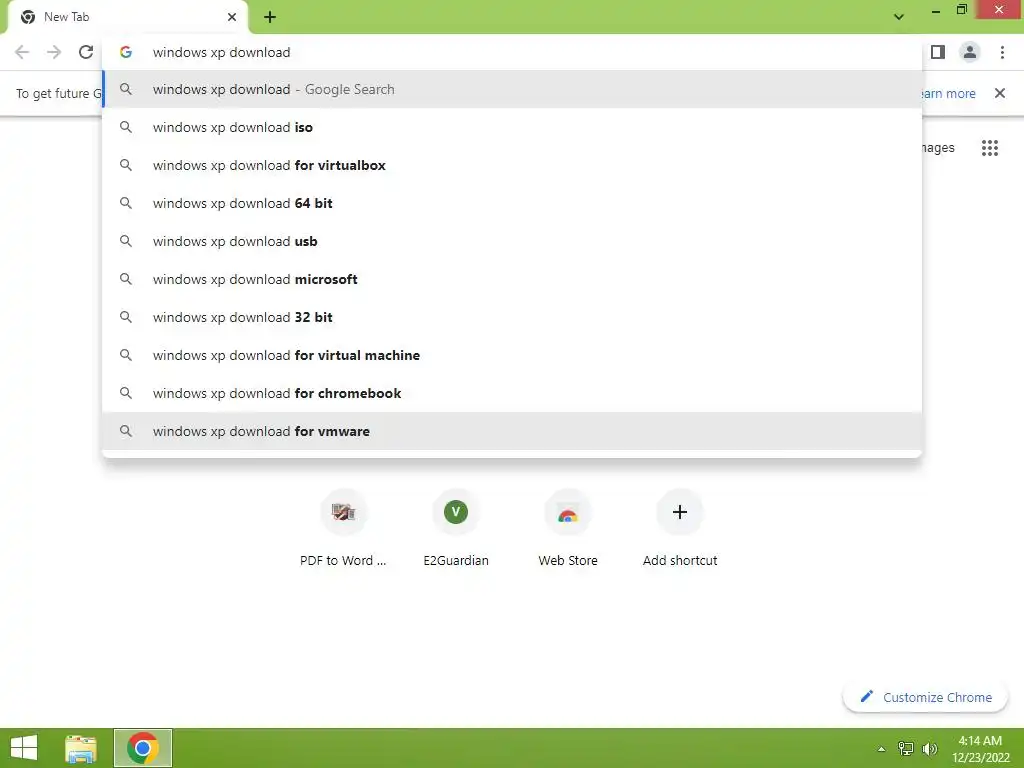
Task: Select 'for virtual machine' suggestion
Action: (x=512, y=355)
